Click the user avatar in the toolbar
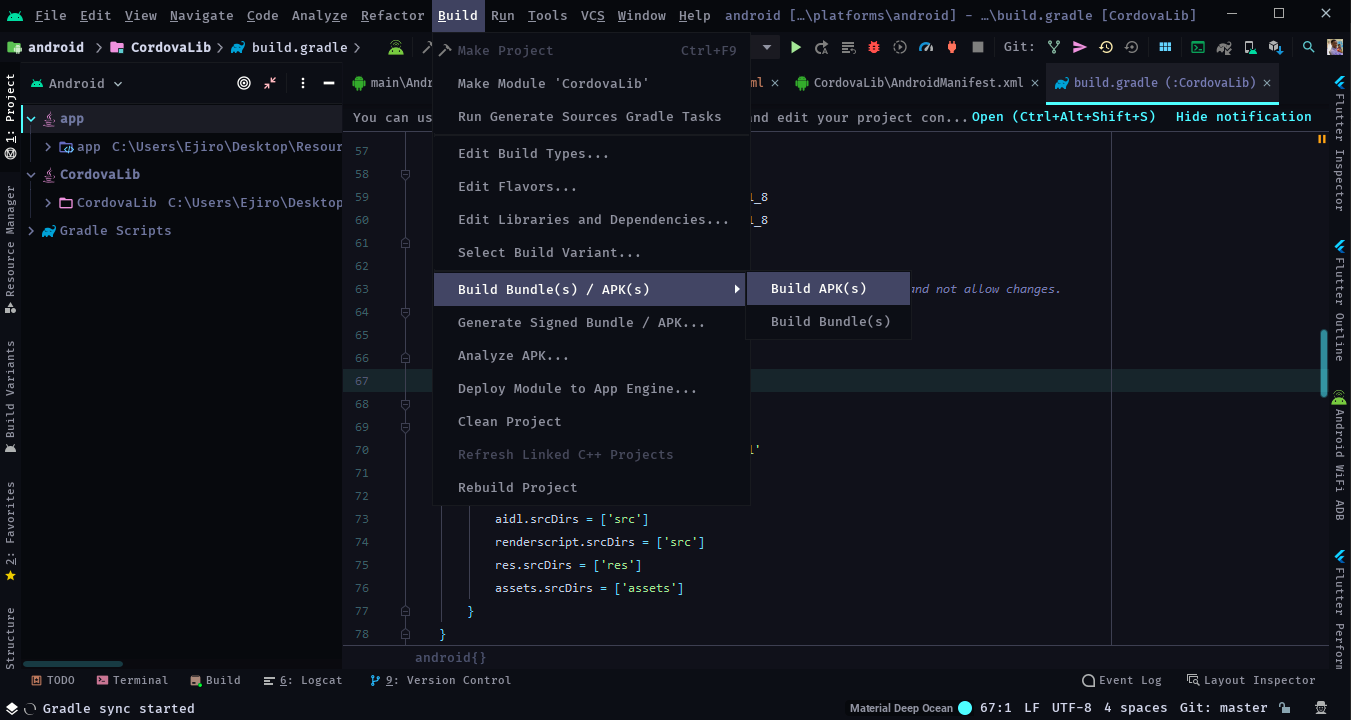 1335,47
